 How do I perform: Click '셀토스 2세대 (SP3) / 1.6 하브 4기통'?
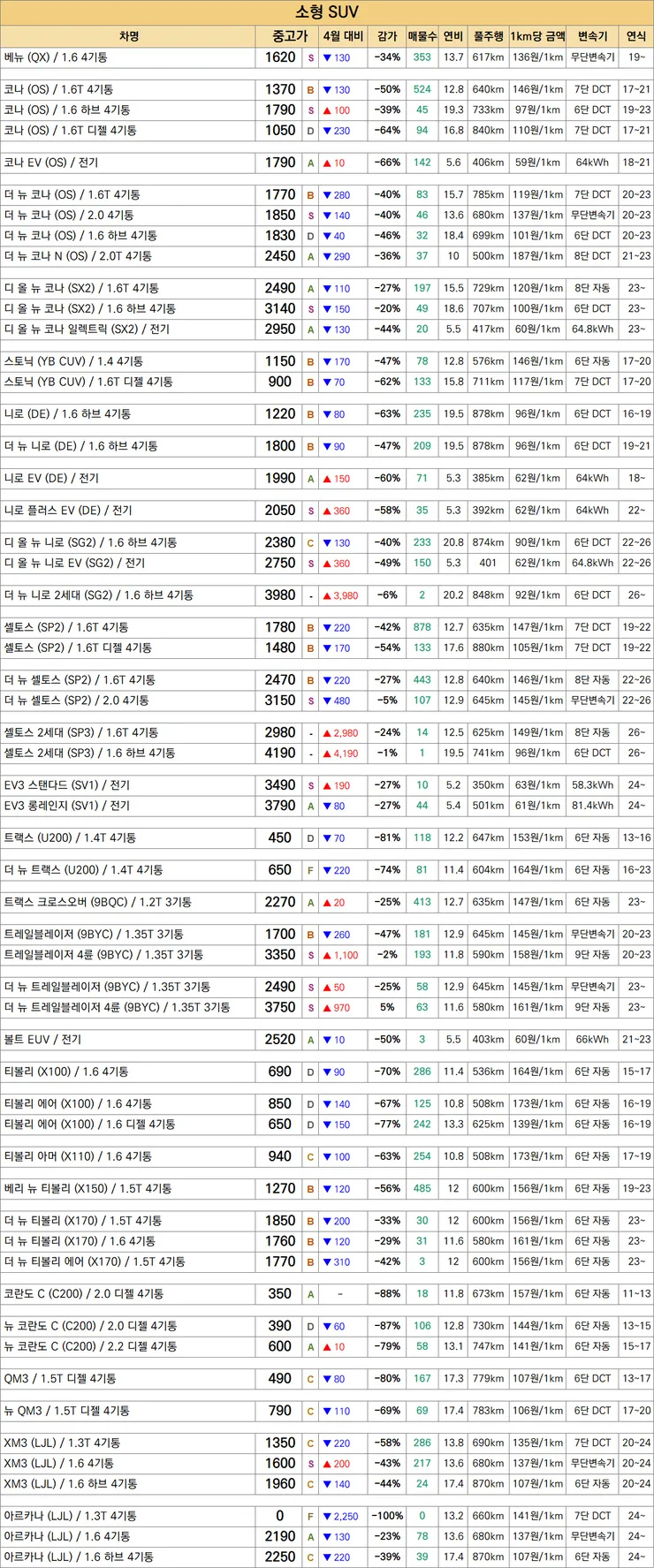click(89, 754)
